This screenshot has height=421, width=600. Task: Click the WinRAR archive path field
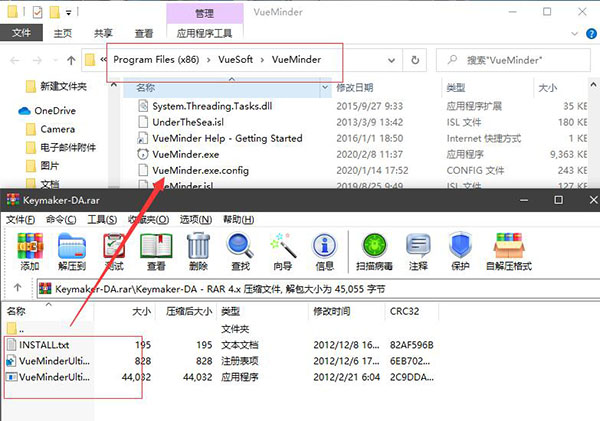pos(318,289)
